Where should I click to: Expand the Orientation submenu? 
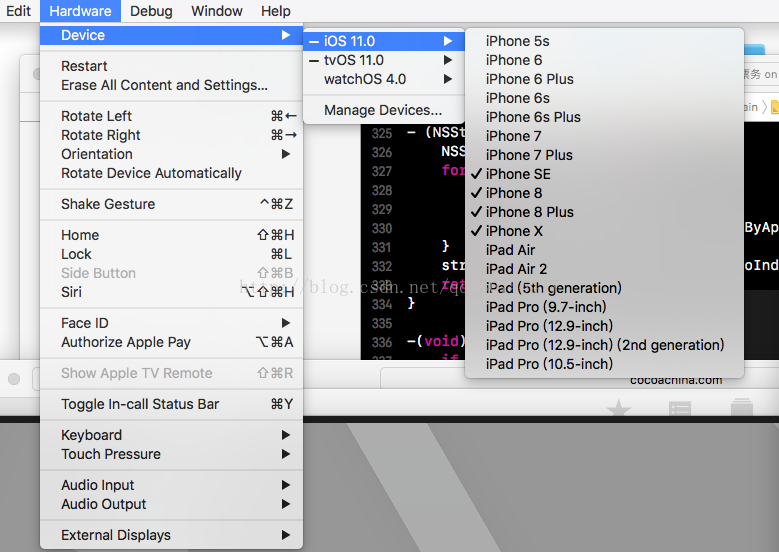tap(171, 154)
